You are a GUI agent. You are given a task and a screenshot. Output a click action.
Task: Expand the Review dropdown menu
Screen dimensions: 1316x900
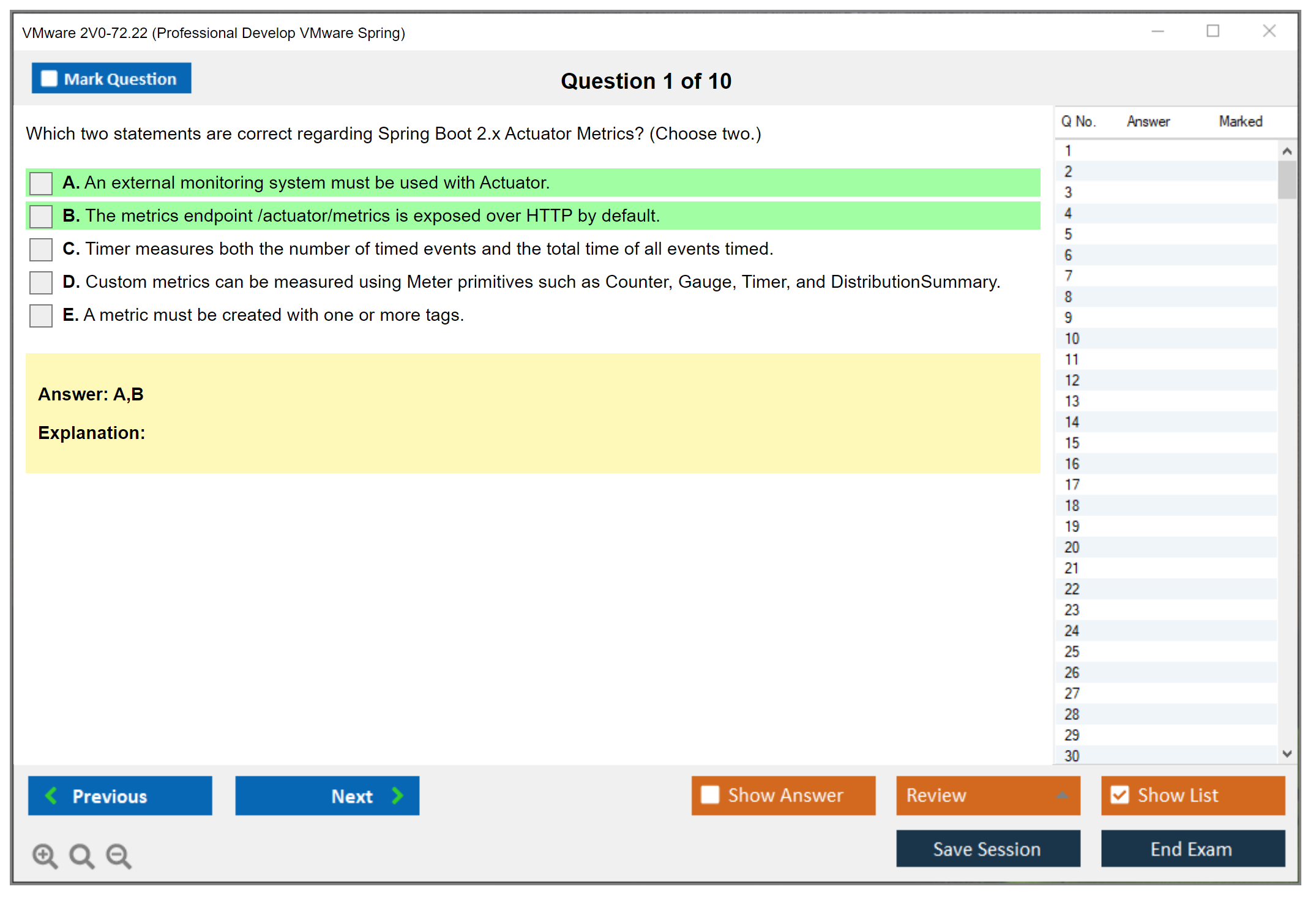1062,795
